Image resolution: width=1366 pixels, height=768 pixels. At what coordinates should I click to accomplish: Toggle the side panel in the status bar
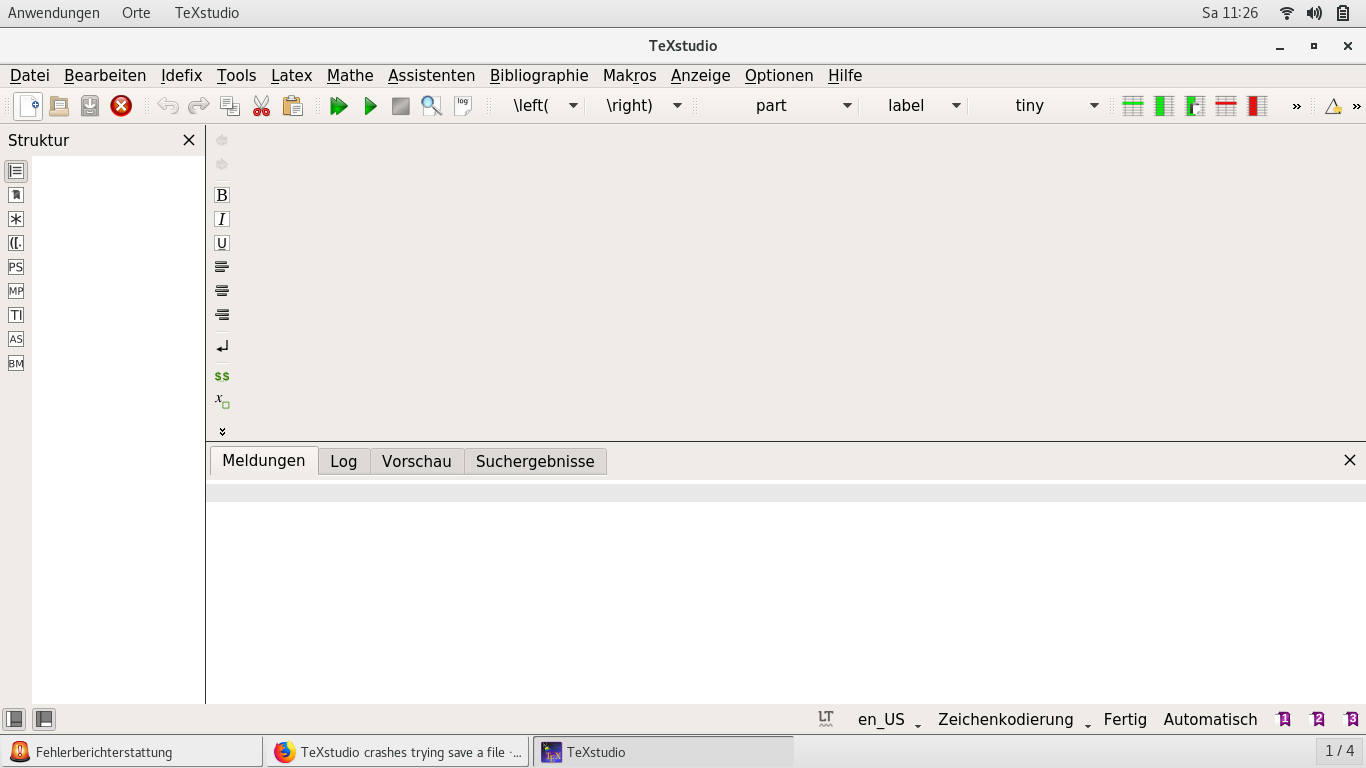pyautogui.click(x=14, y=719)
